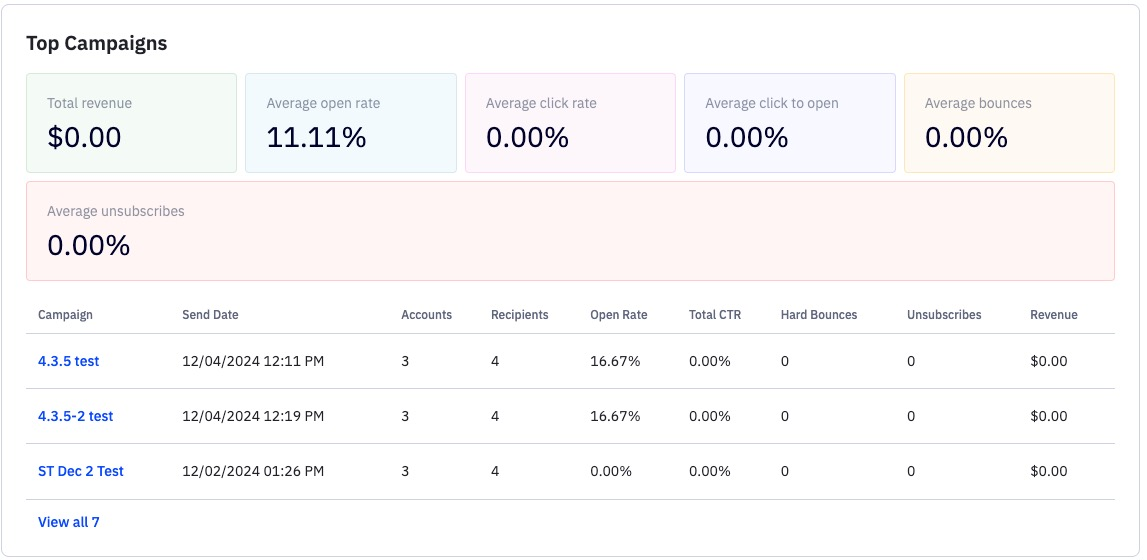
Task: Select the Total revenue summary card
Action: coord(131,123)
